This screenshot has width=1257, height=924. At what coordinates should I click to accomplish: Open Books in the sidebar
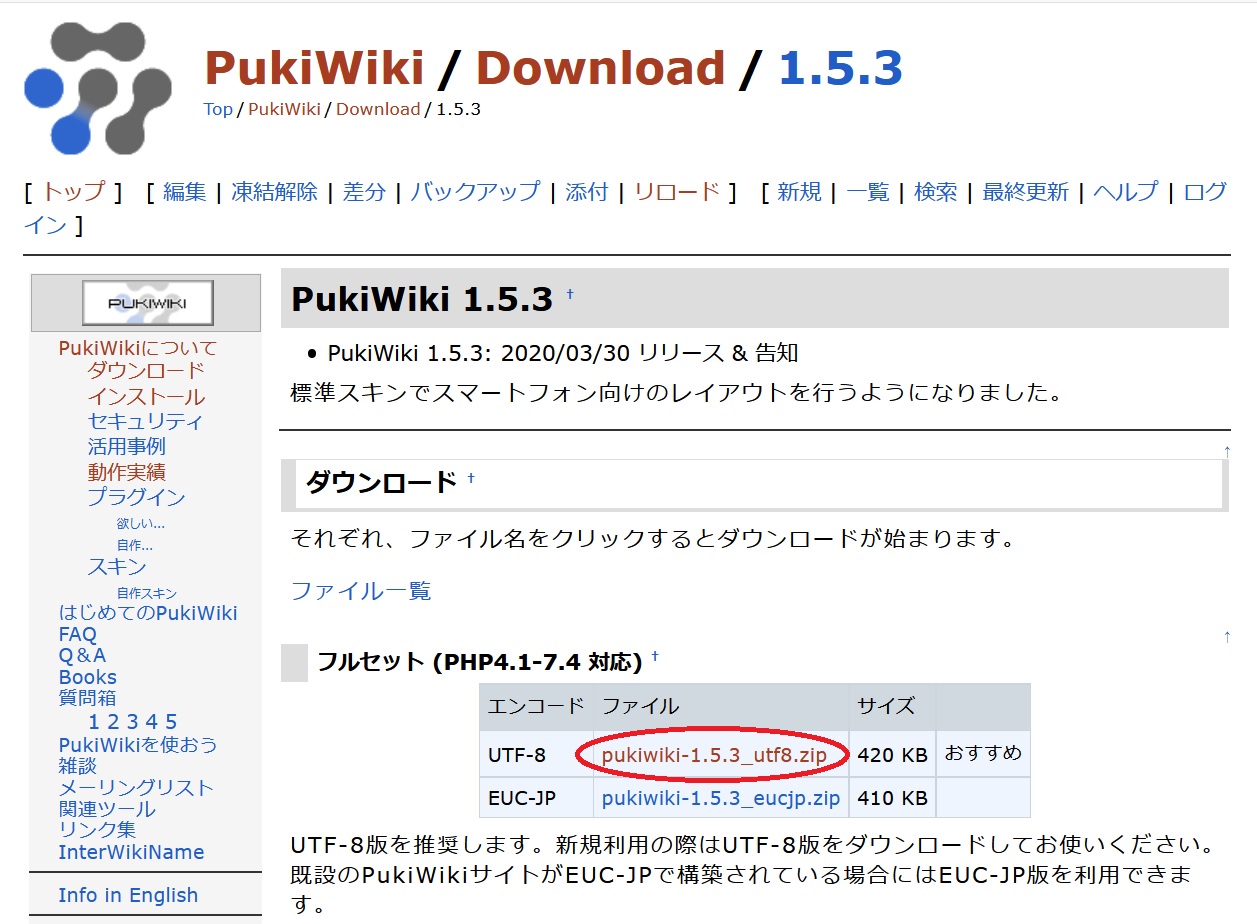pos(87,677)
